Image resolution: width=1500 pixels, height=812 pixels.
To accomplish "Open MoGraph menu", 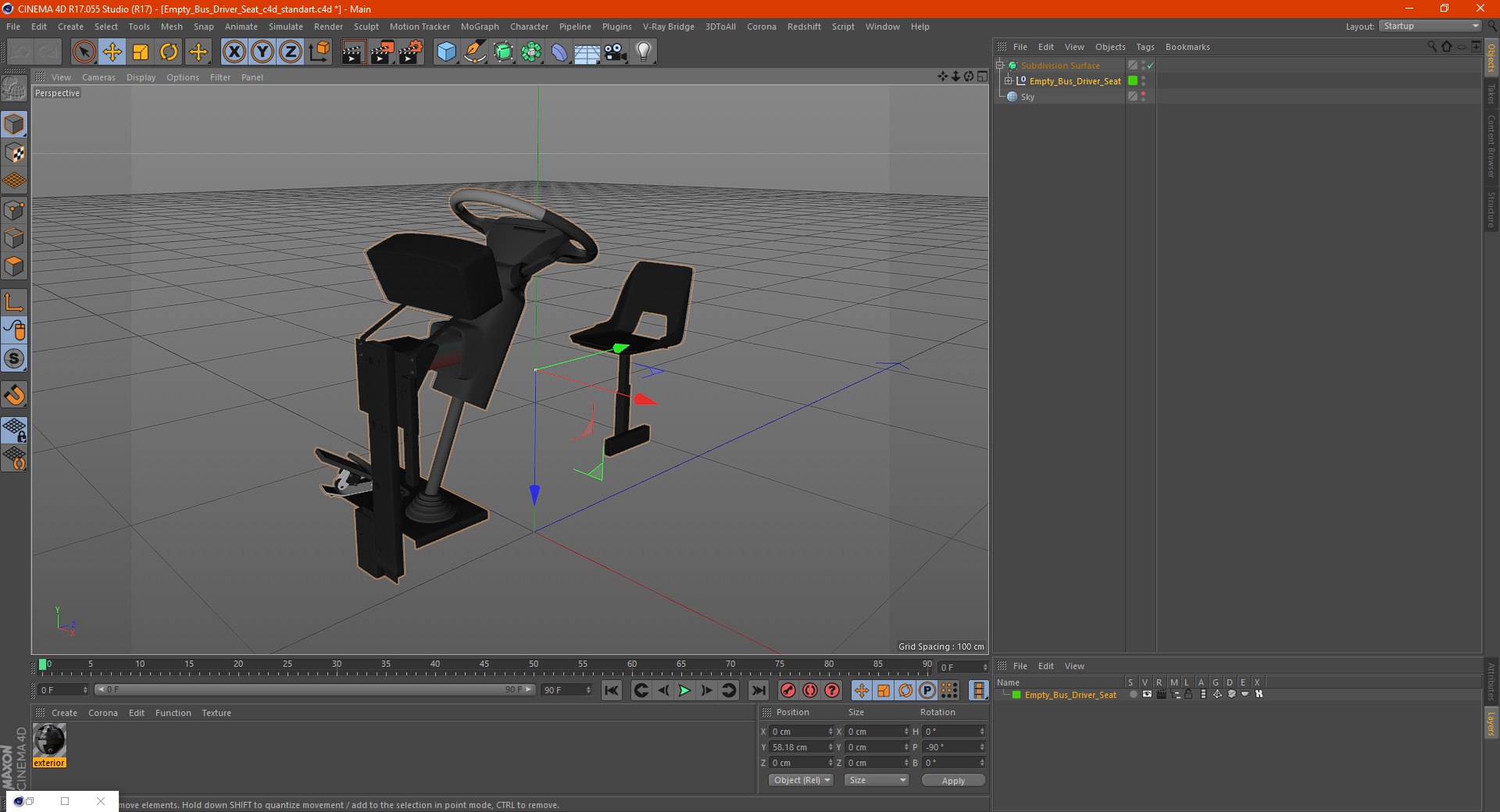I will (x=480, y=27).
